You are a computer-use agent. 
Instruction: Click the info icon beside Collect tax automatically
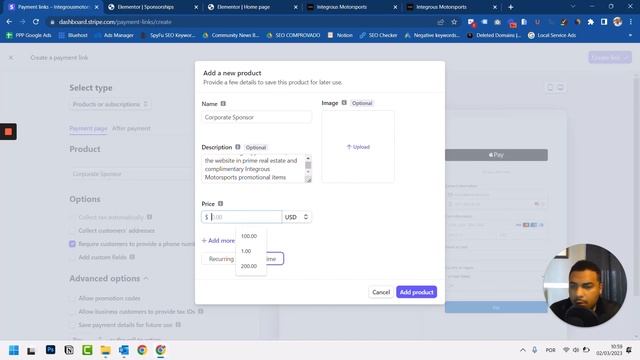tap(149, 217)
